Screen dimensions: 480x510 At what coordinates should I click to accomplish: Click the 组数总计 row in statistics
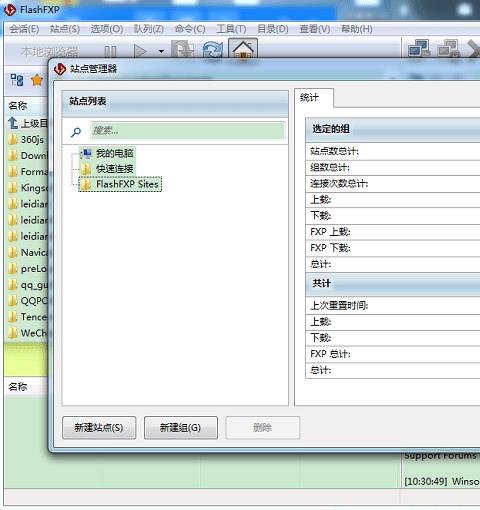point(393,168)
